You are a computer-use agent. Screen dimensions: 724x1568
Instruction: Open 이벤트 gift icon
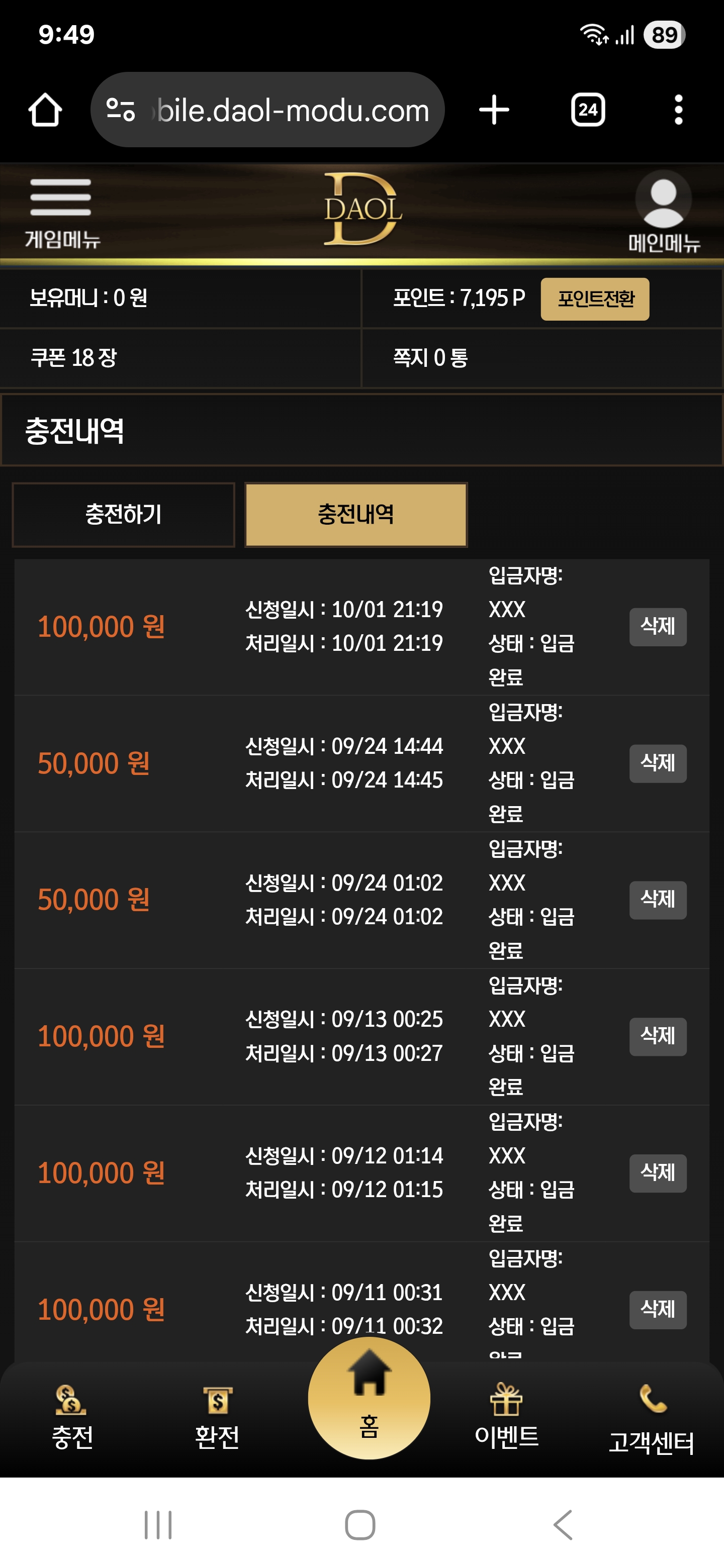tap(507, 1417)
